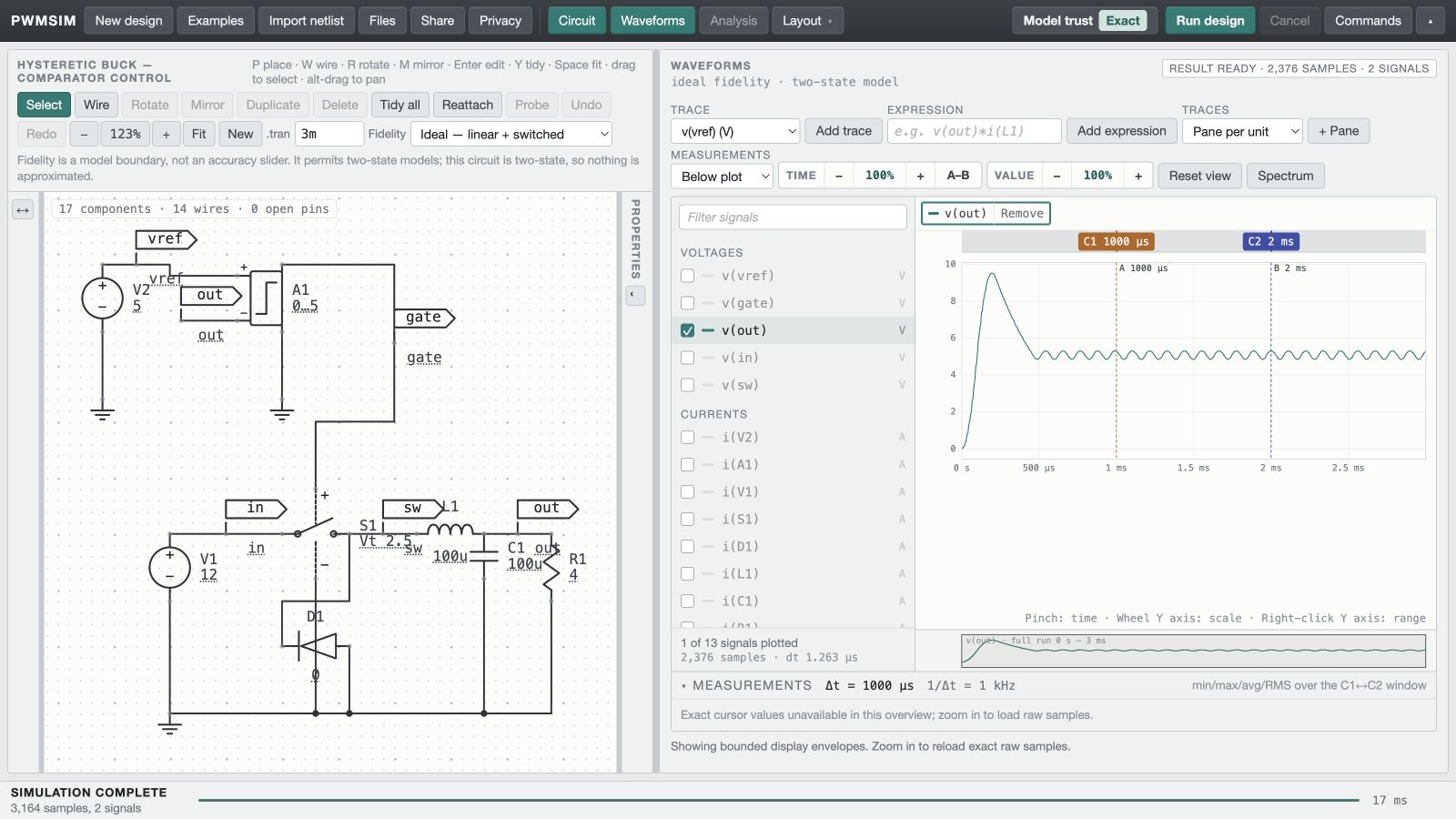
Task: Click the out net label near C1
Action: coord(547,509)
